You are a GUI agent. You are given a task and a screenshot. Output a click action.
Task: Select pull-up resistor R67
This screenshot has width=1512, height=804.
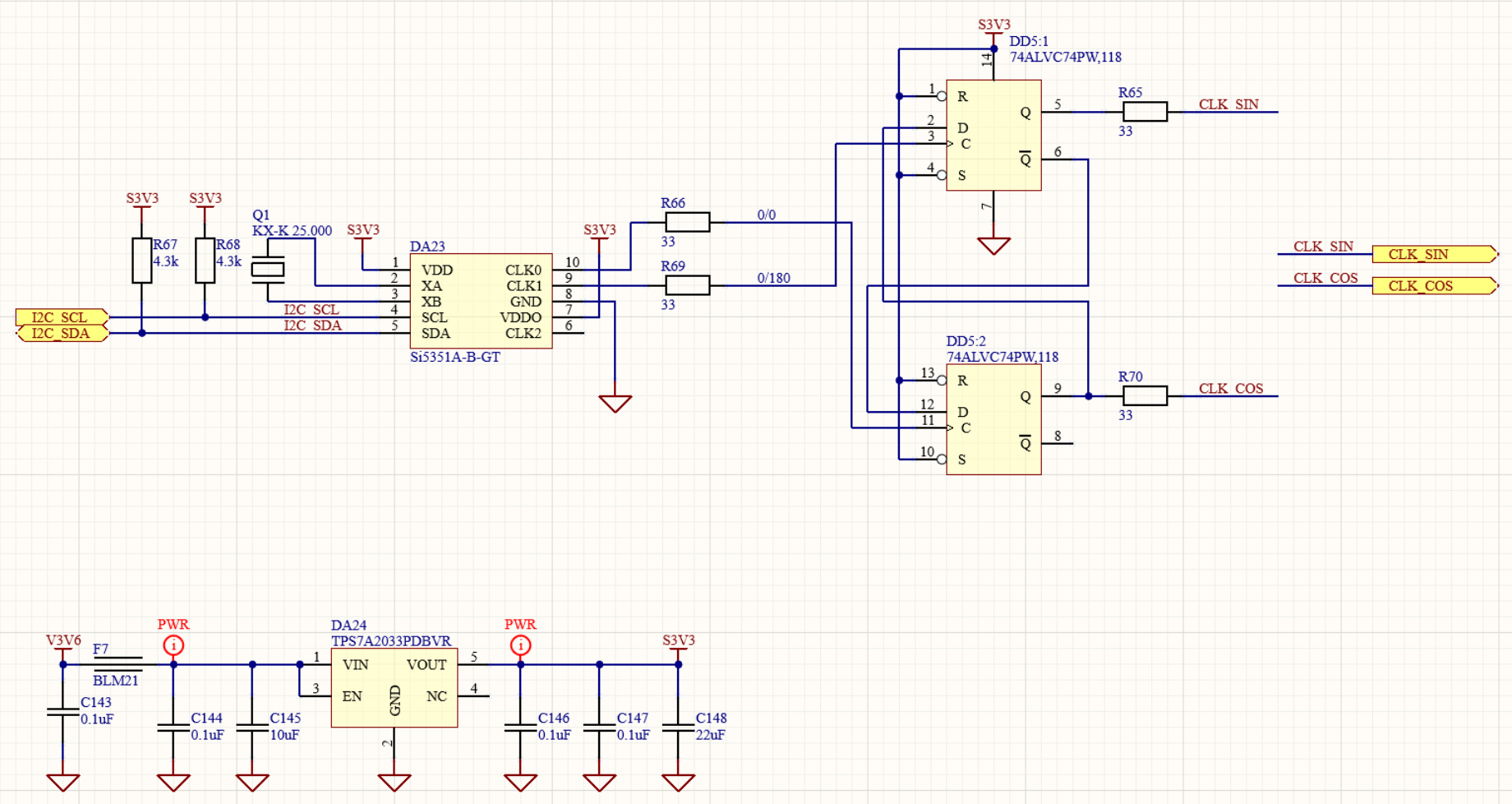coord(142,261)
